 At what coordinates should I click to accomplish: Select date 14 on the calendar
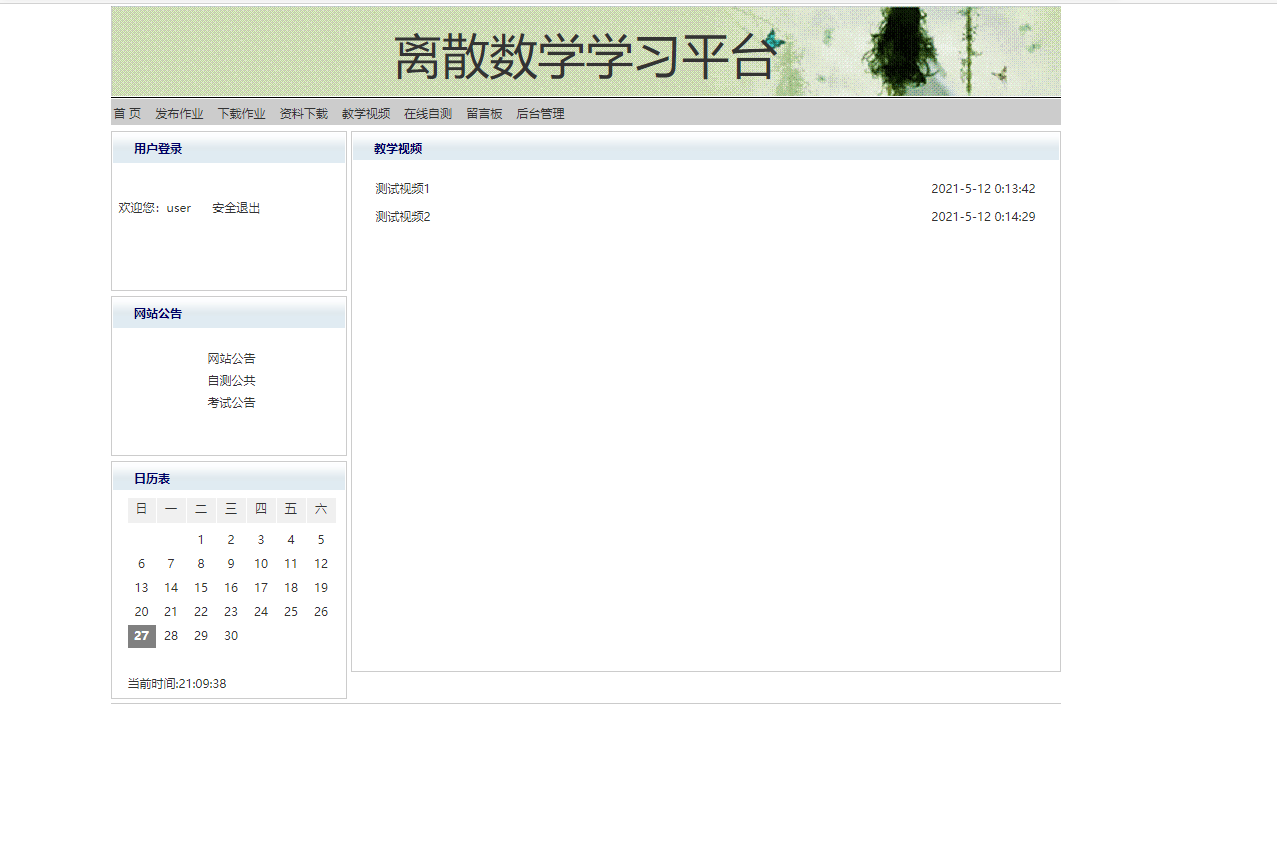171,587
